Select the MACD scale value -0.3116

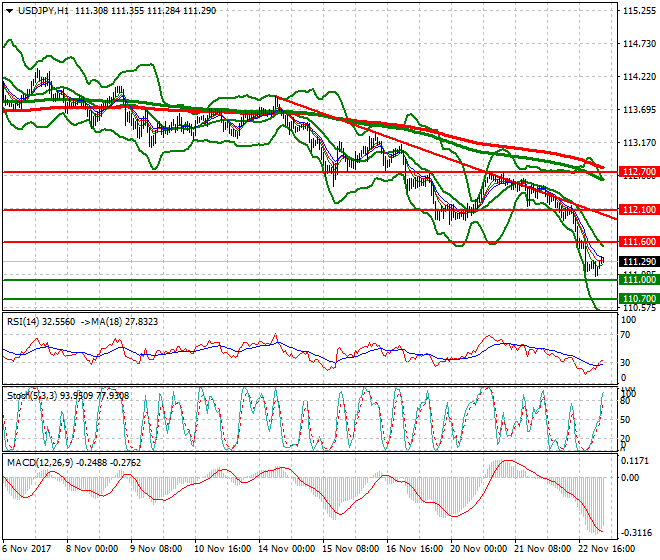[x=636, y=533]
